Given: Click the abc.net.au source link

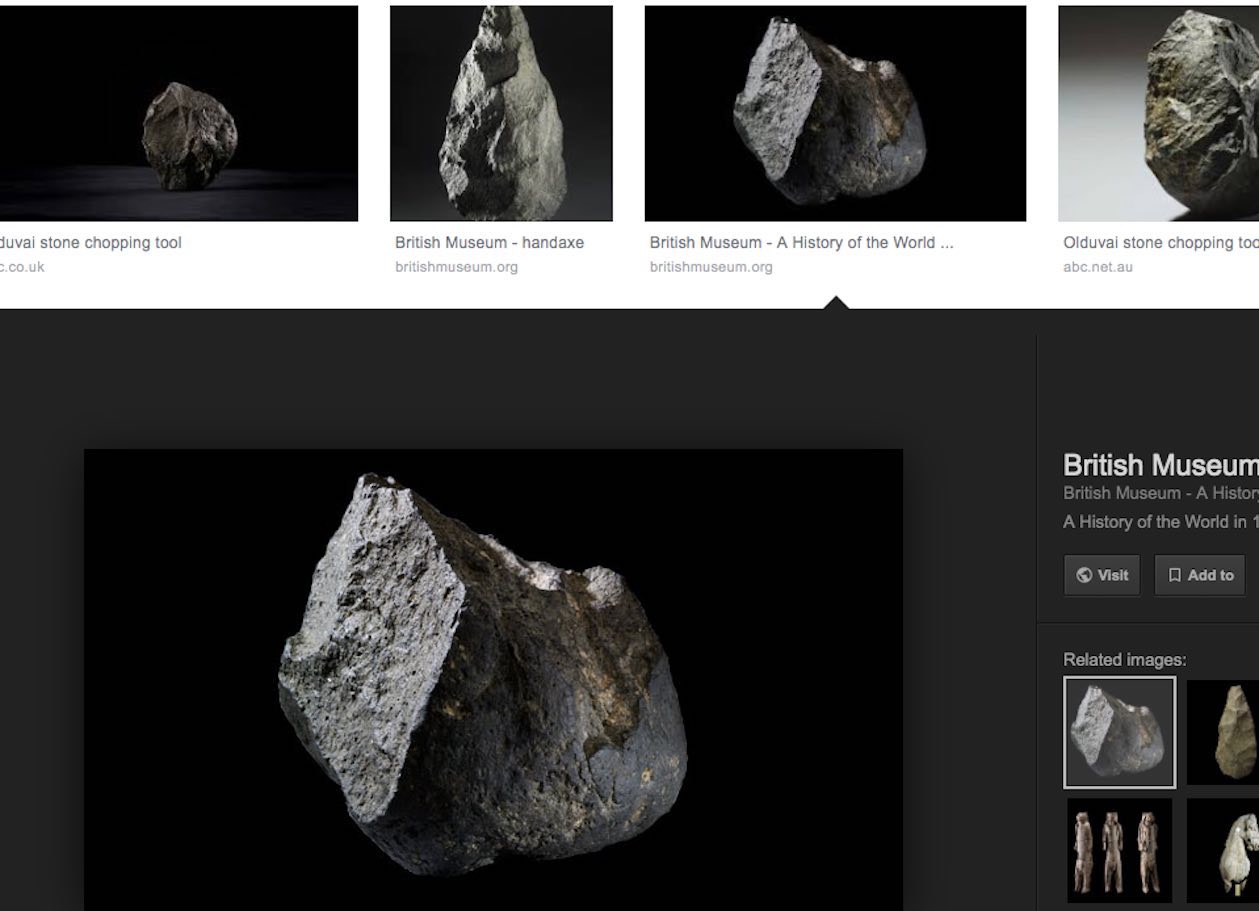Looking at the screenshot, I should point(1098,267).
